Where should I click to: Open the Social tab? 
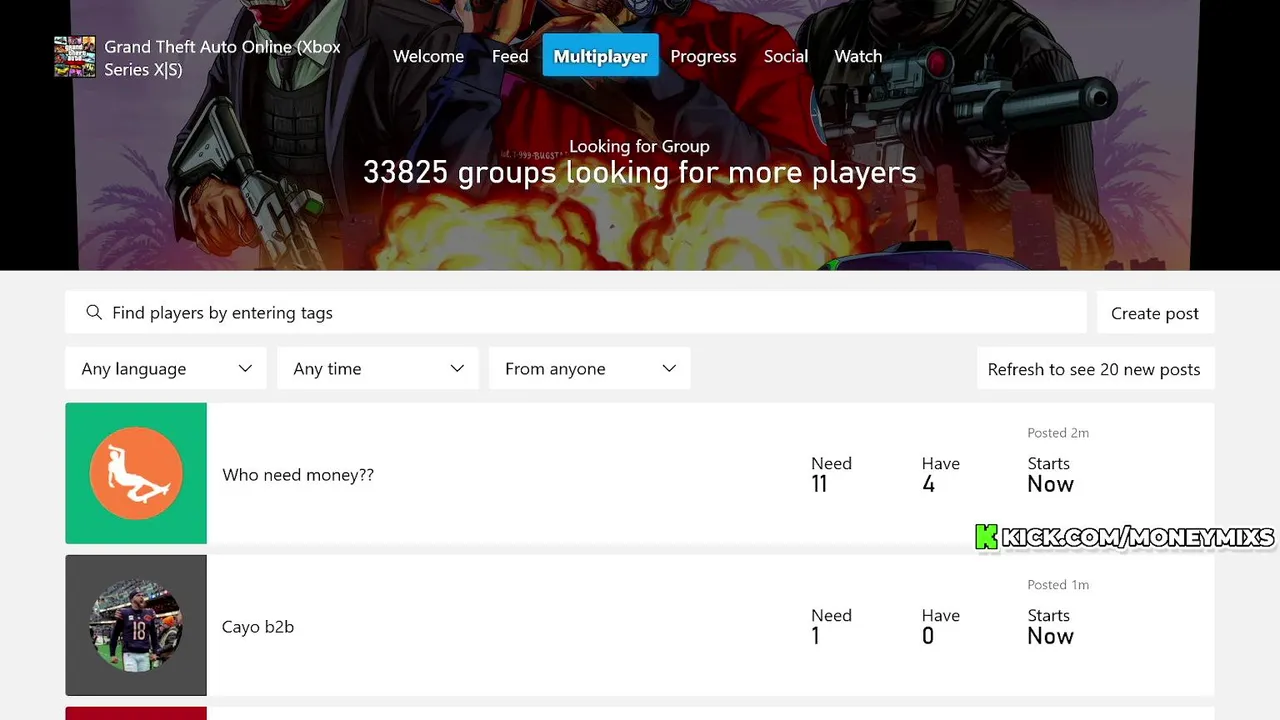786,56
